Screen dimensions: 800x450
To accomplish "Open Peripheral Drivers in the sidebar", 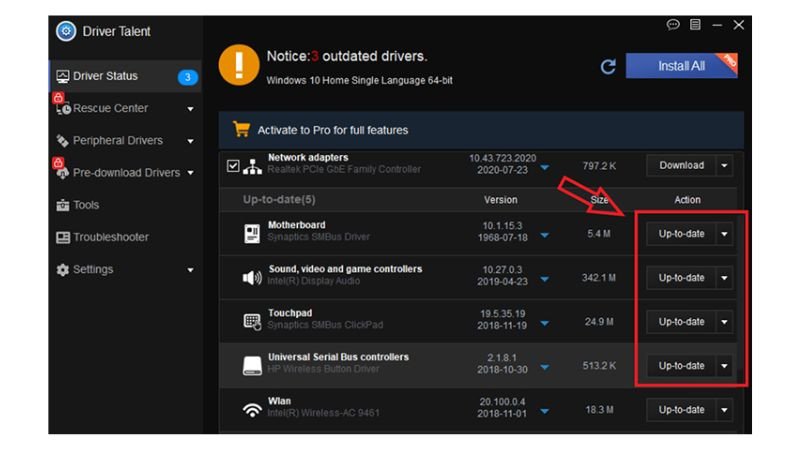I will click(x=126, y=140).
